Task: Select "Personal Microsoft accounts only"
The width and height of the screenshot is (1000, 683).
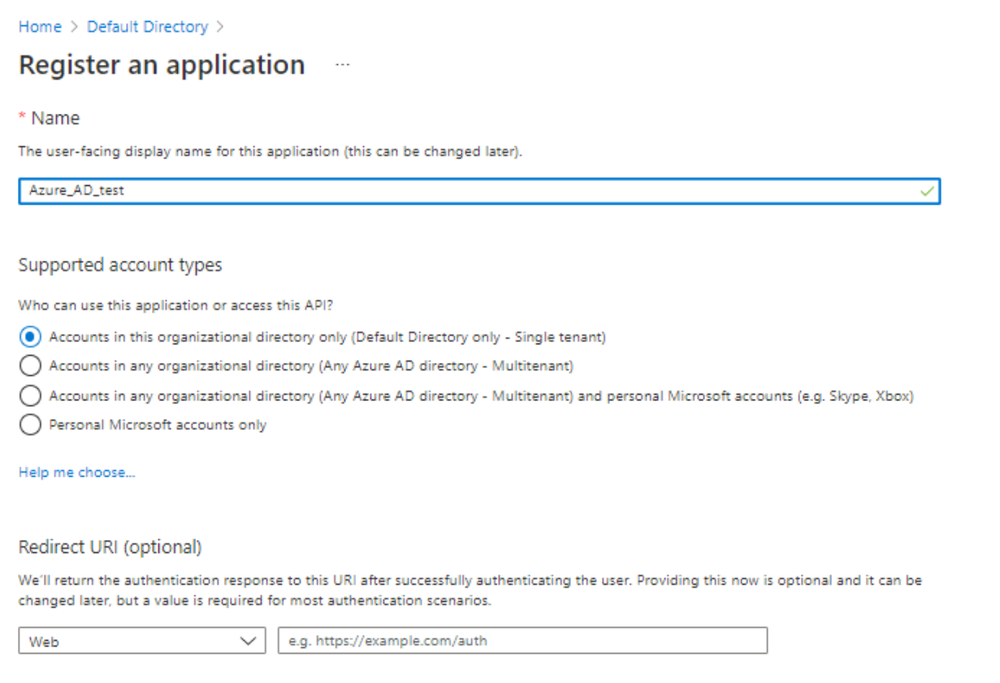Action: 30,424
